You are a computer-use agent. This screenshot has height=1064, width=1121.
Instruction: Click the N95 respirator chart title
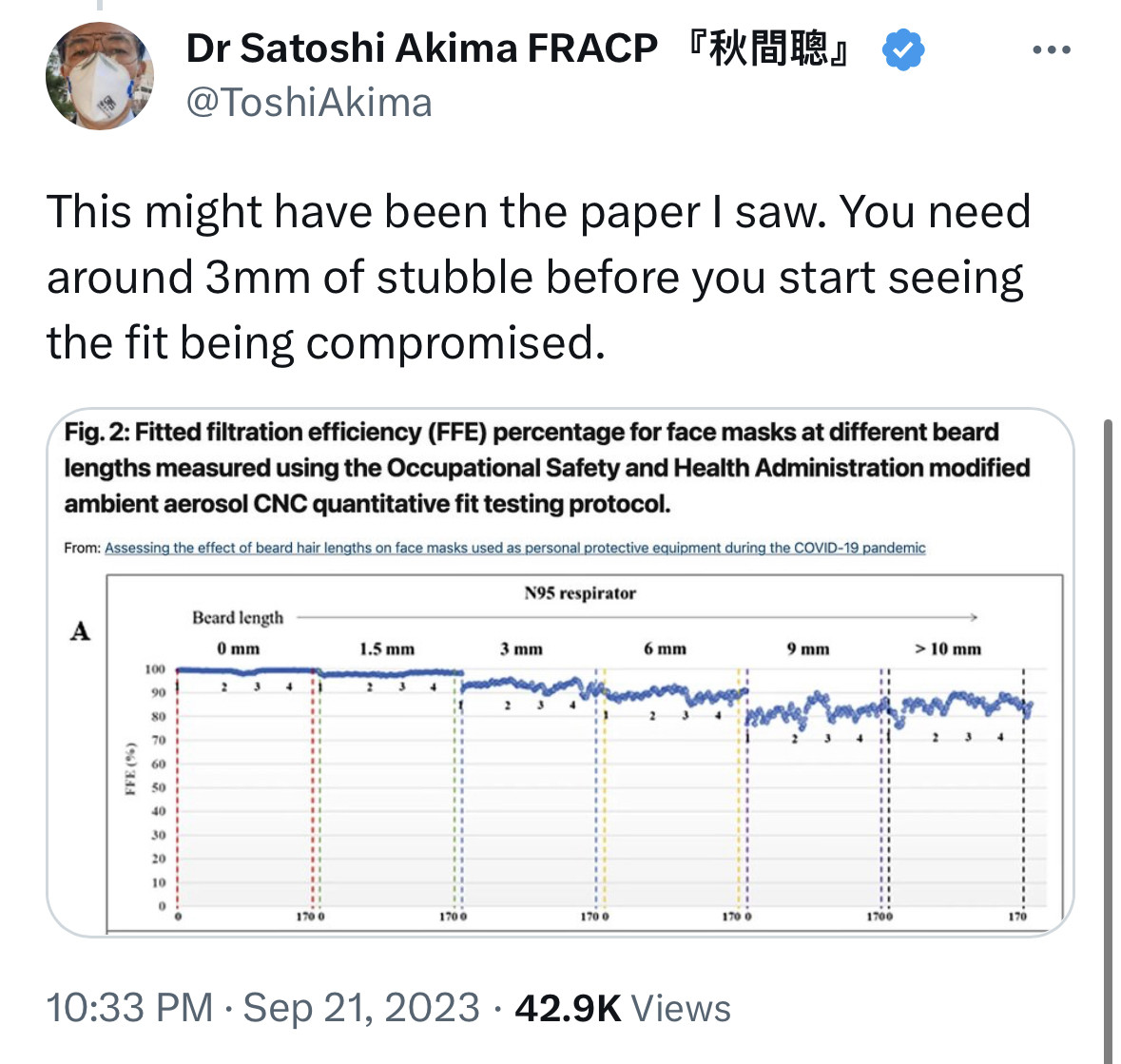(580, 592)
